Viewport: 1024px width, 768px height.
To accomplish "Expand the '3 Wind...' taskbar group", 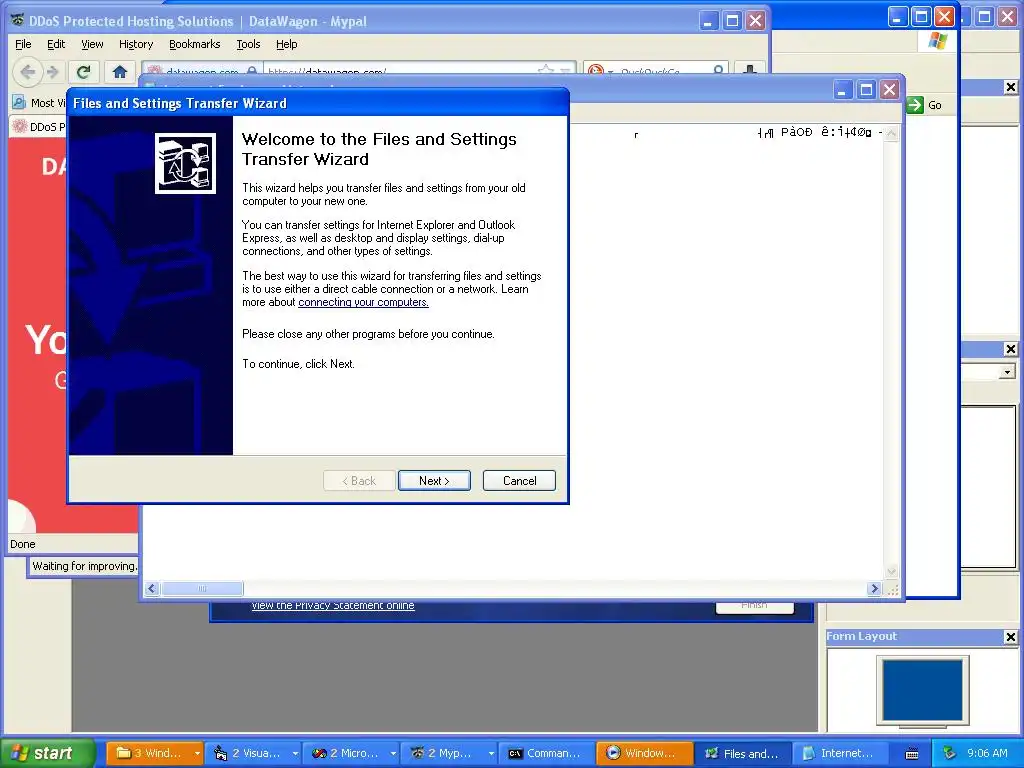I will point(197,754).
